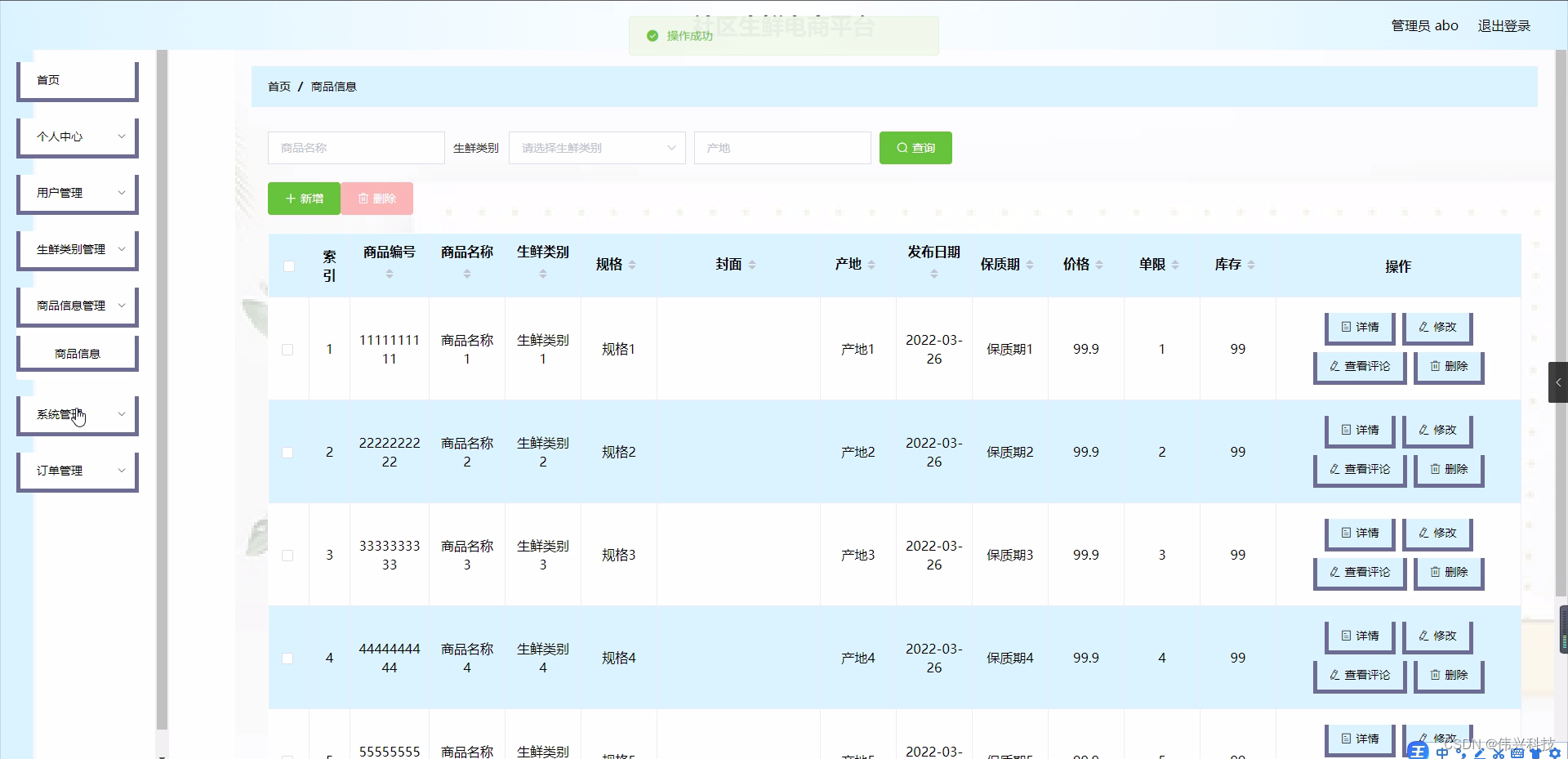
Task: Click the collapse arrow tab on right edge
Action: click(x=1558, y=382)
